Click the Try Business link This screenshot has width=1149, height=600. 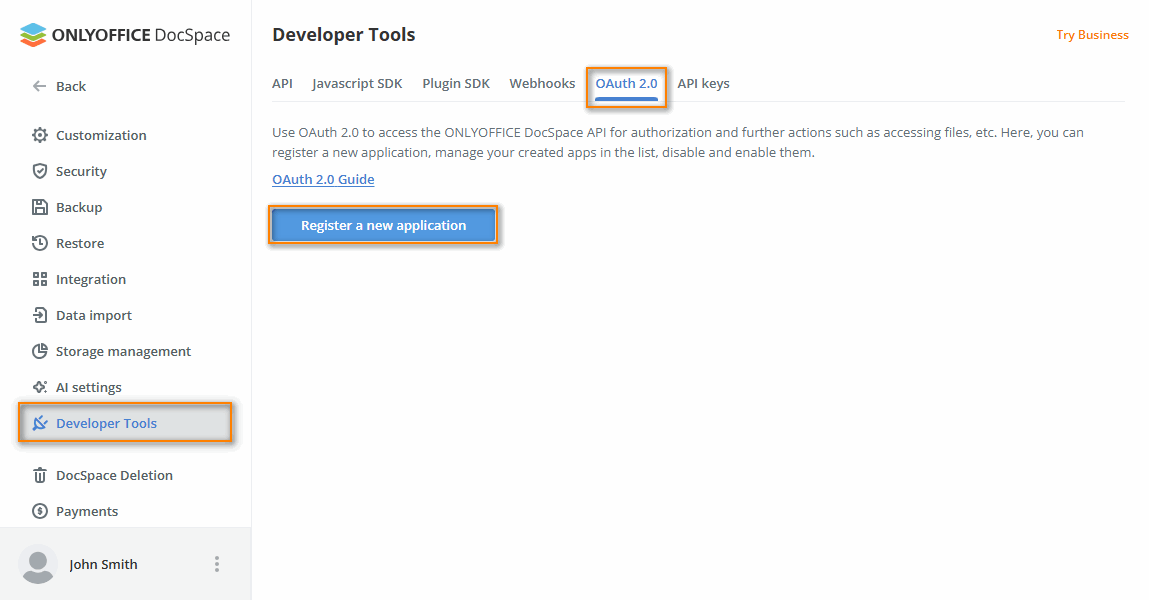pyautogui.click(x=1092, y=34)
